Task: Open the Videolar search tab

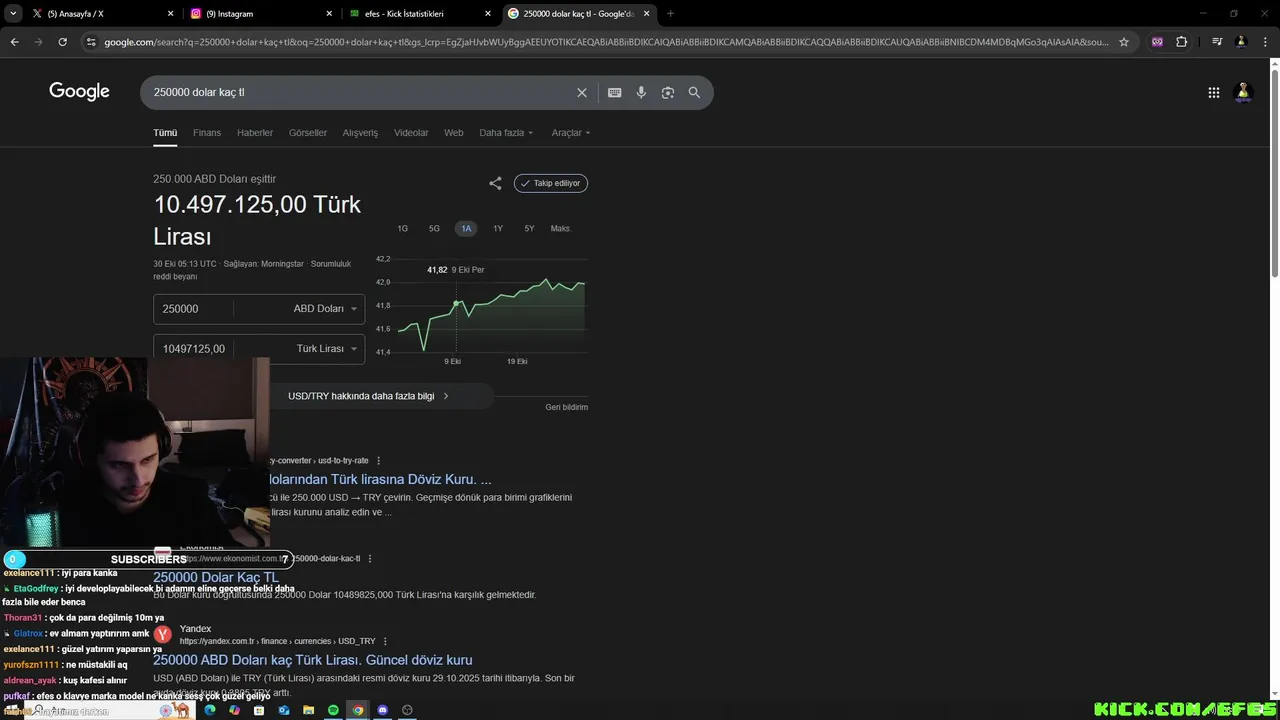Action: point(411,133)
